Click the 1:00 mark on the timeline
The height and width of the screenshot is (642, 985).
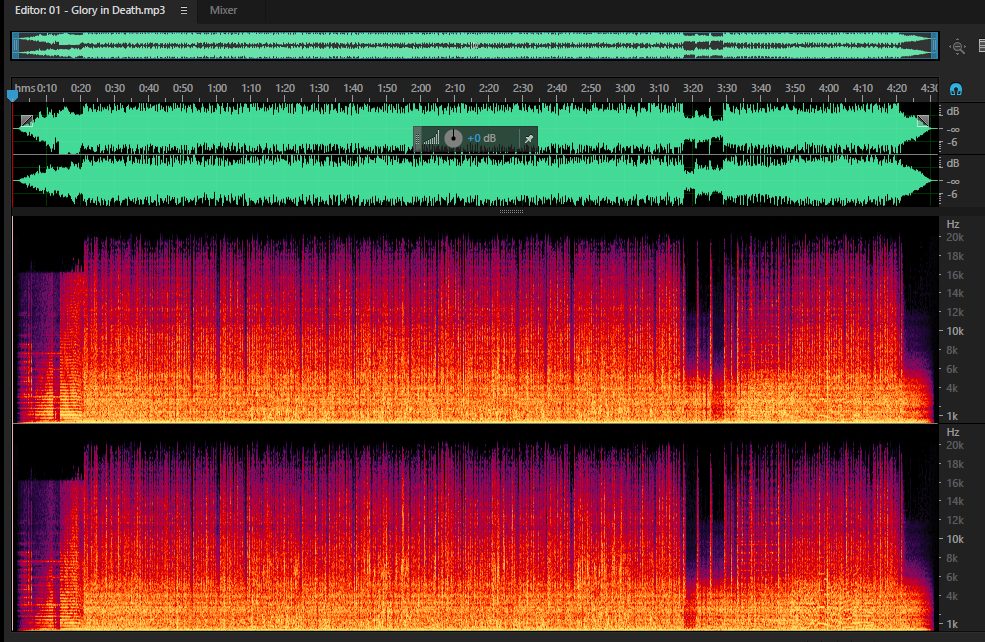217,88
